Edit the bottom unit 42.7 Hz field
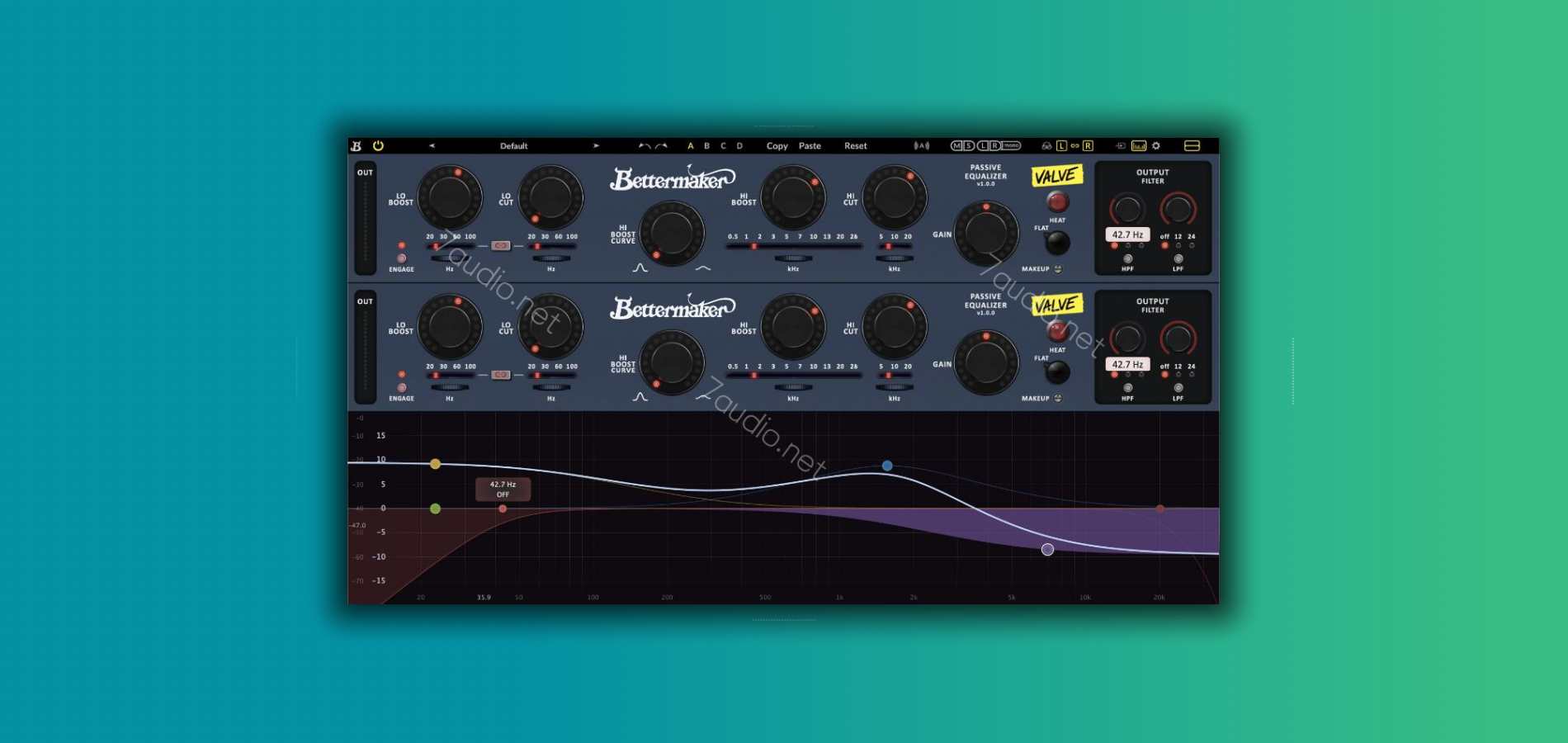This screenshot has width=1568, height=743. tap(1127, 364)
